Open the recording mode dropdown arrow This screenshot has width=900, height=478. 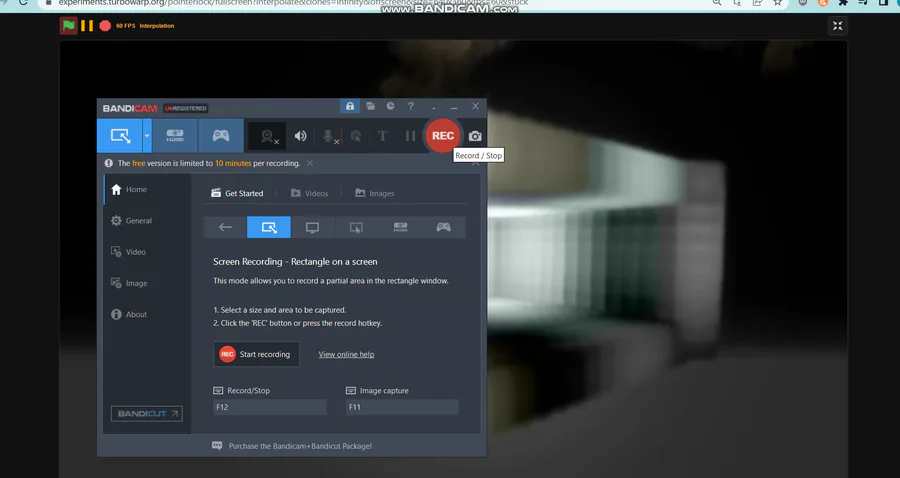[147, 136]
